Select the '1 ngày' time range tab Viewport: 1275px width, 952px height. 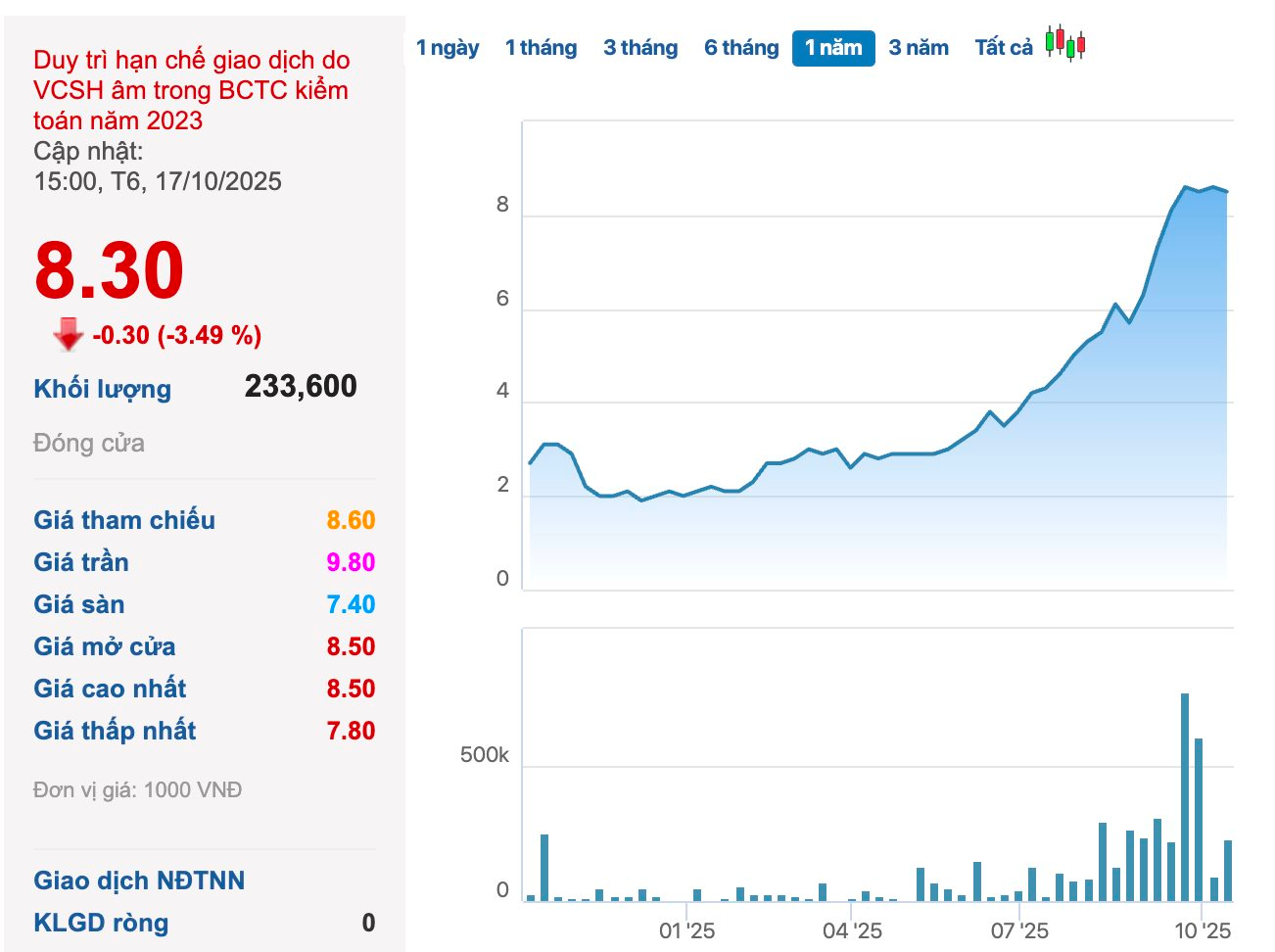click(x=448, y=48)
